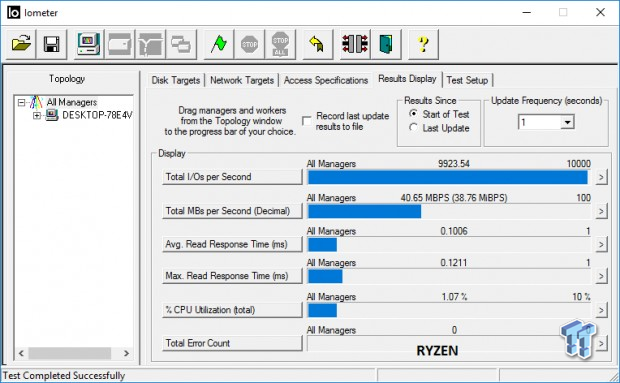
Task: Open options arrow for Total Error Count row
Action: point(601,343)
